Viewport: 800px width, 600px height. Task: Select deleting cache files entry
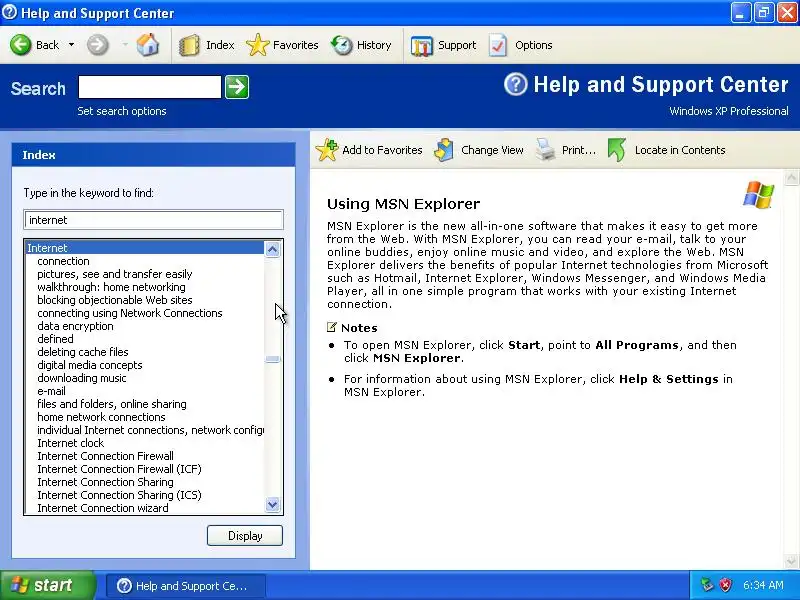pyautogui.click(x=83, y=352)
